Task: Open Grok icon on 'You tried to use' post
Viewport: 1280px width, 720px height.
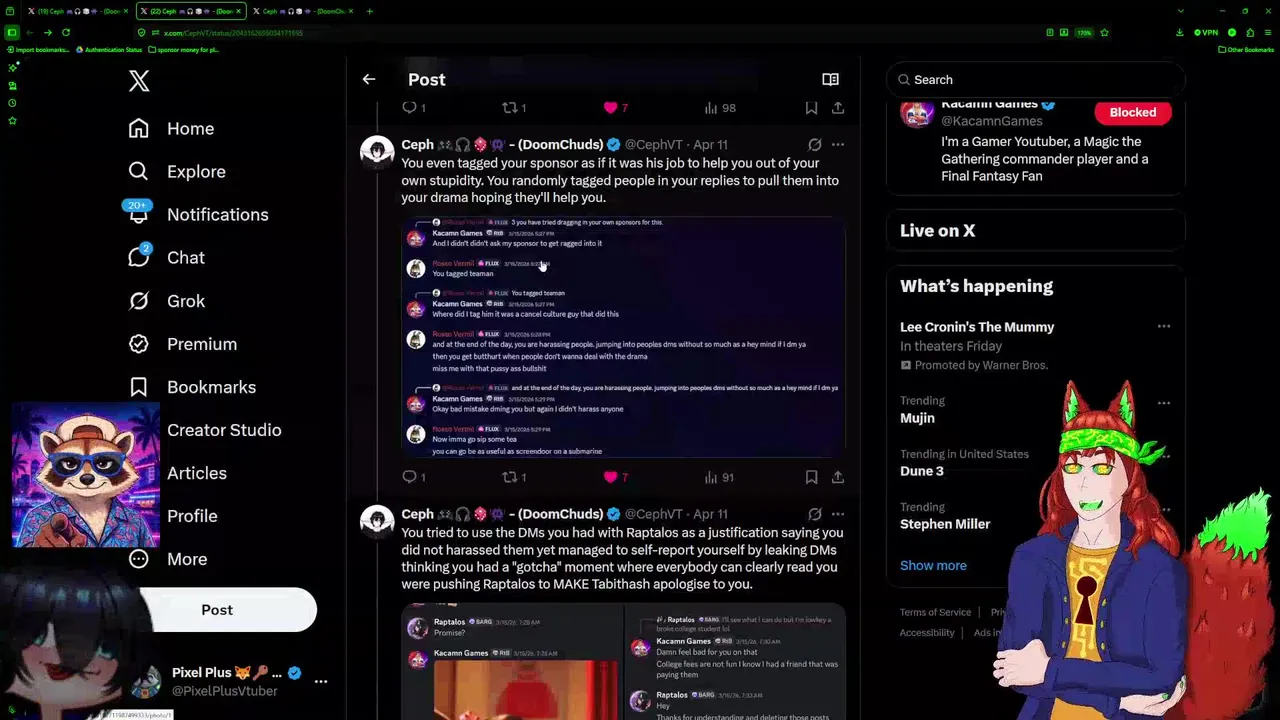Action: (x=815, y=514)
